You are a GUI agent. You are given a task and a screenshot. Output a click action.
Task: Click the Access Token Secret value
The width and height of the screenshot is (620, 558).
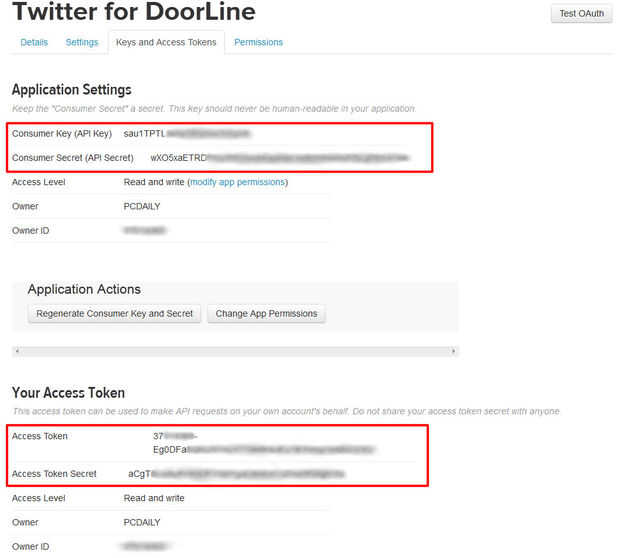[x=236, y=473]
